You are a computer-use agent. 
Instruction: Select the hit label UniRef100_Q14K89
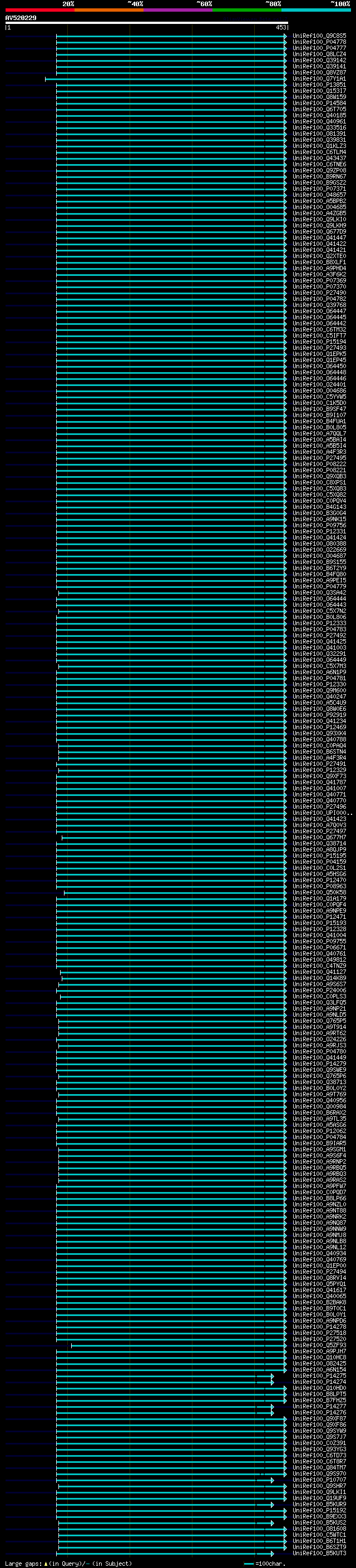click(x=319, y=978)
